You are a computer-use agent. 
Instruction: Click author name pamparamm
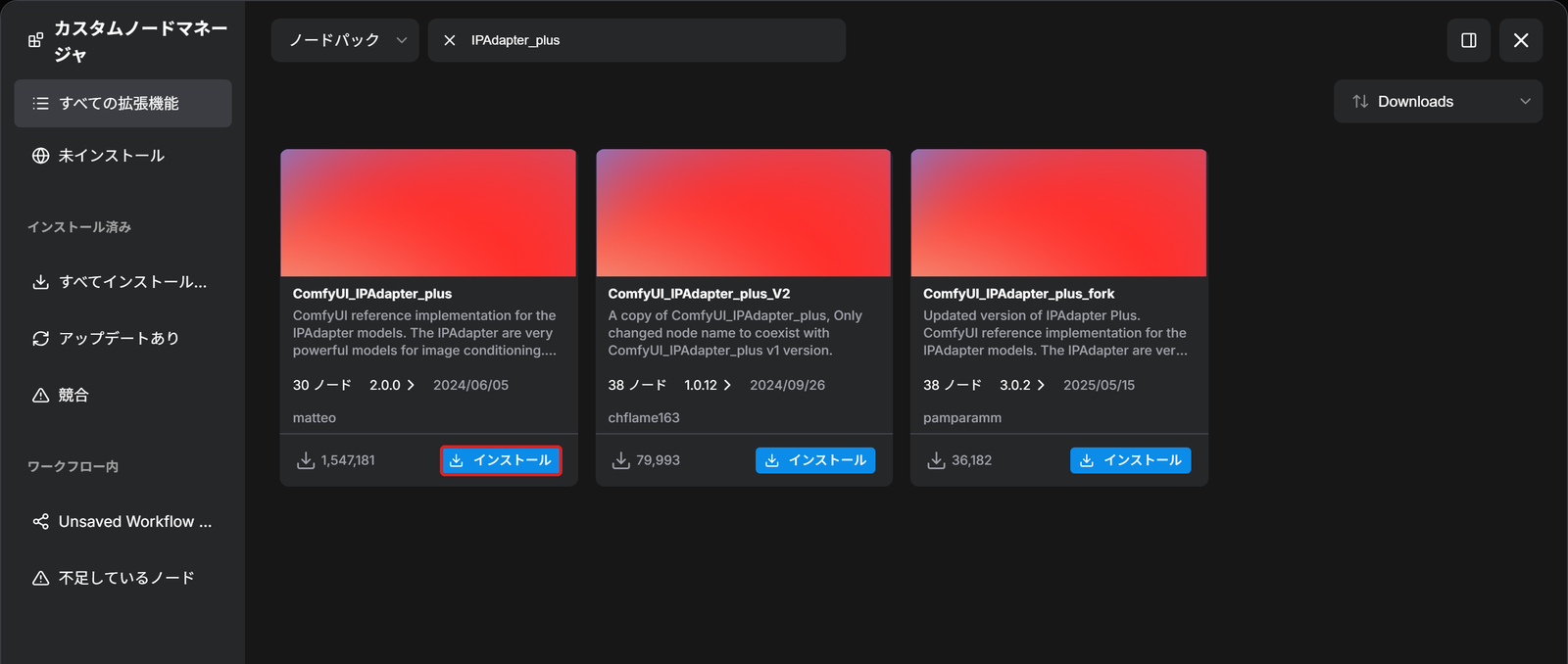962,418
